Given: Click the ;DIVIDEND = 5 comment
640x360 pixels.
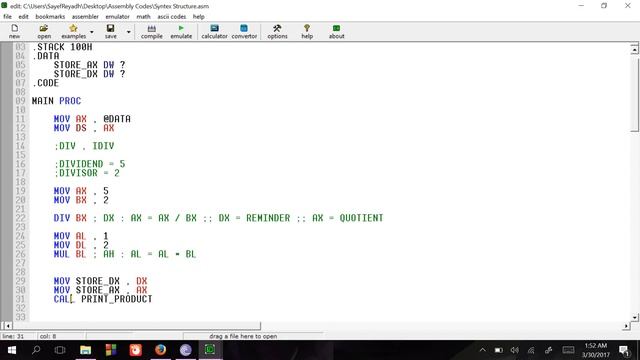Looking at the screenshot, I should tap(89, 164).
